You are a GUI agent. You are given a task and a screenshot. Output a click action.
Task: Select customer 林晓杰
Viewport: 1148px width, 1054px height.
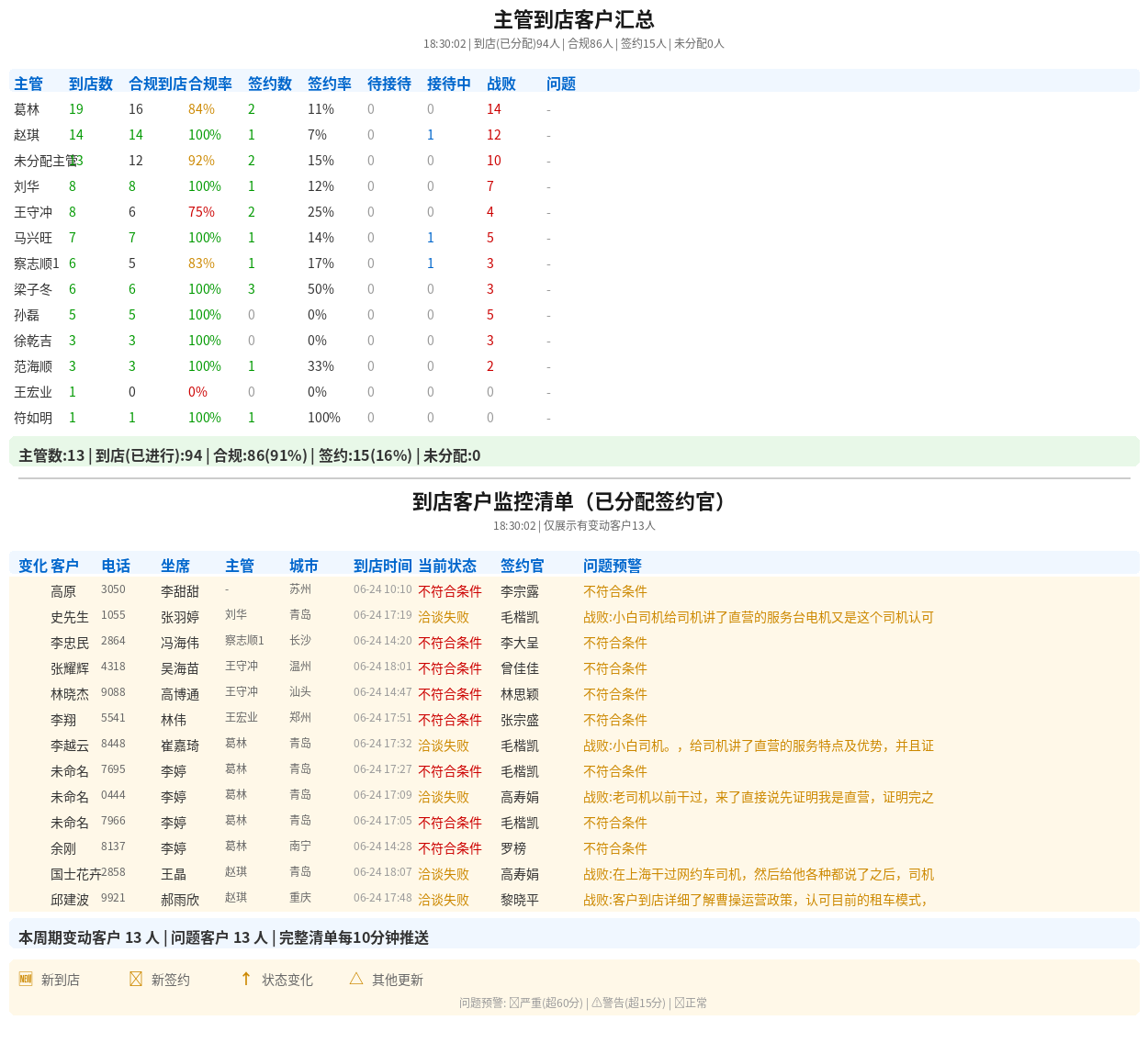click(x=70, y=694)
